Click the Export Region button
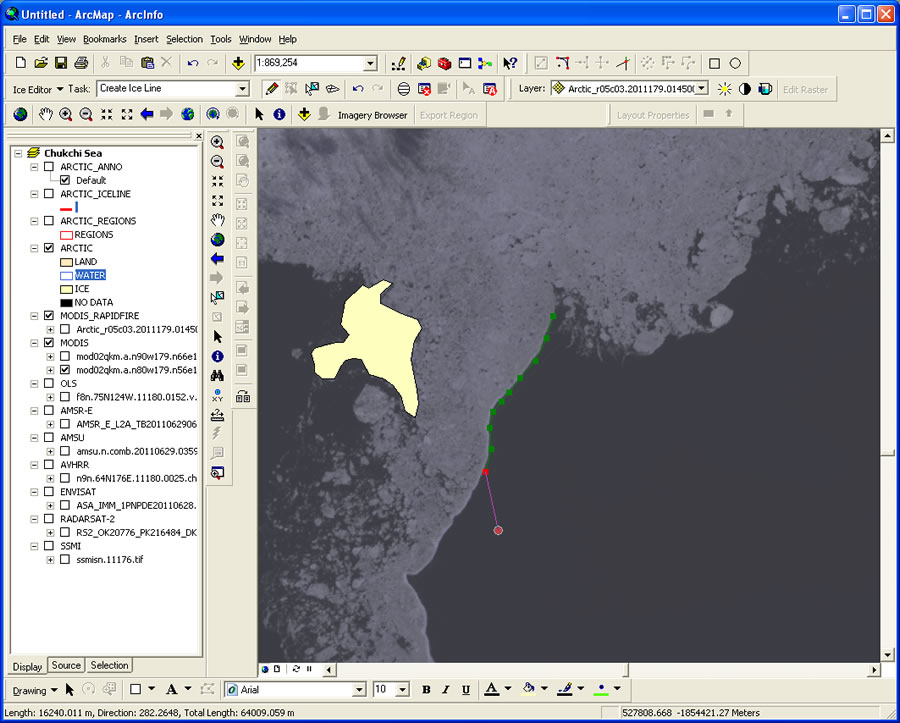The width and height of the screenshot is (900, 723). click(x=449, y=114)
